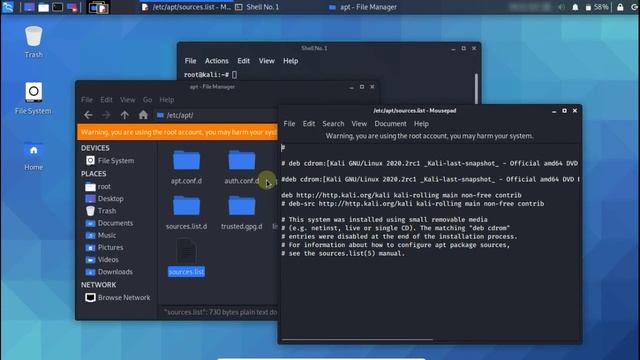
Task: Select Videos in Places sidebar
Action: [x=102, y=260]
